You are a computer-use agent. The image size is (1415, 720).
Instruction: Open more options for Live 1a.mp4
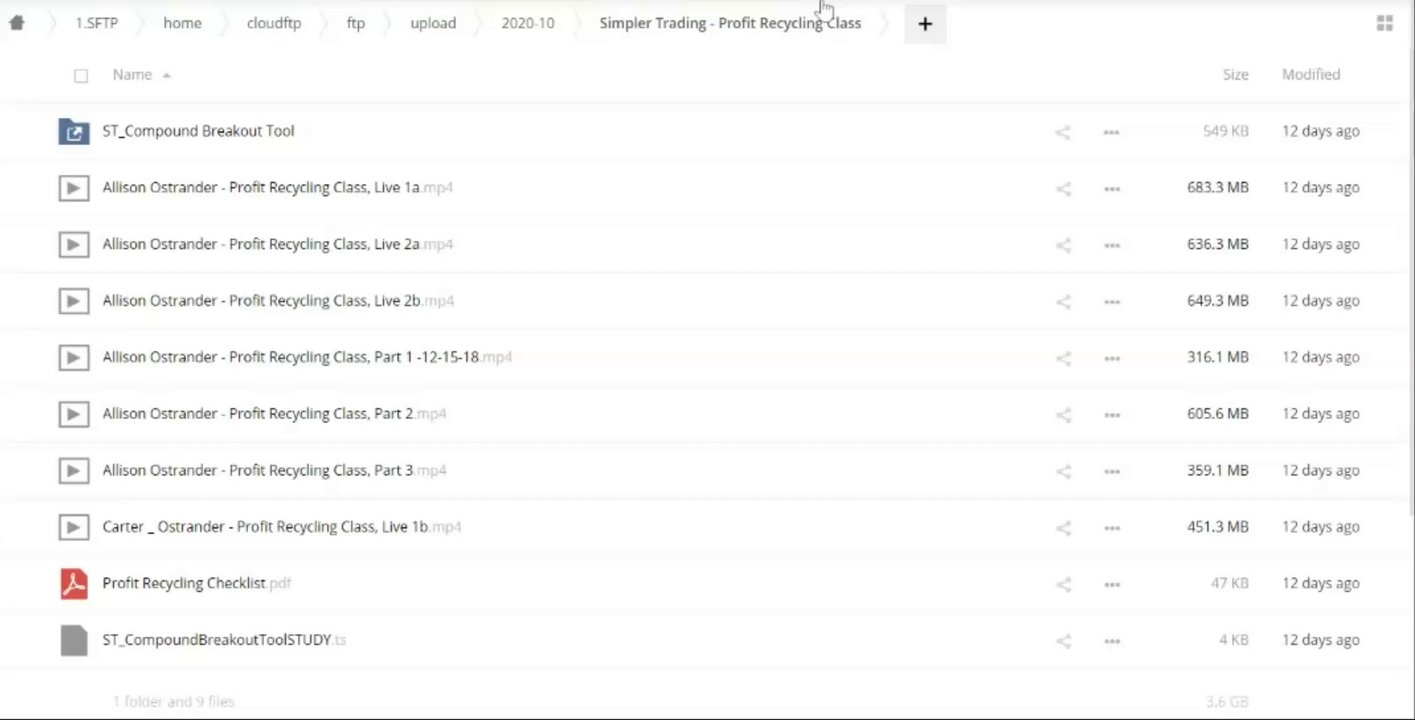[x=1111, y=189]
